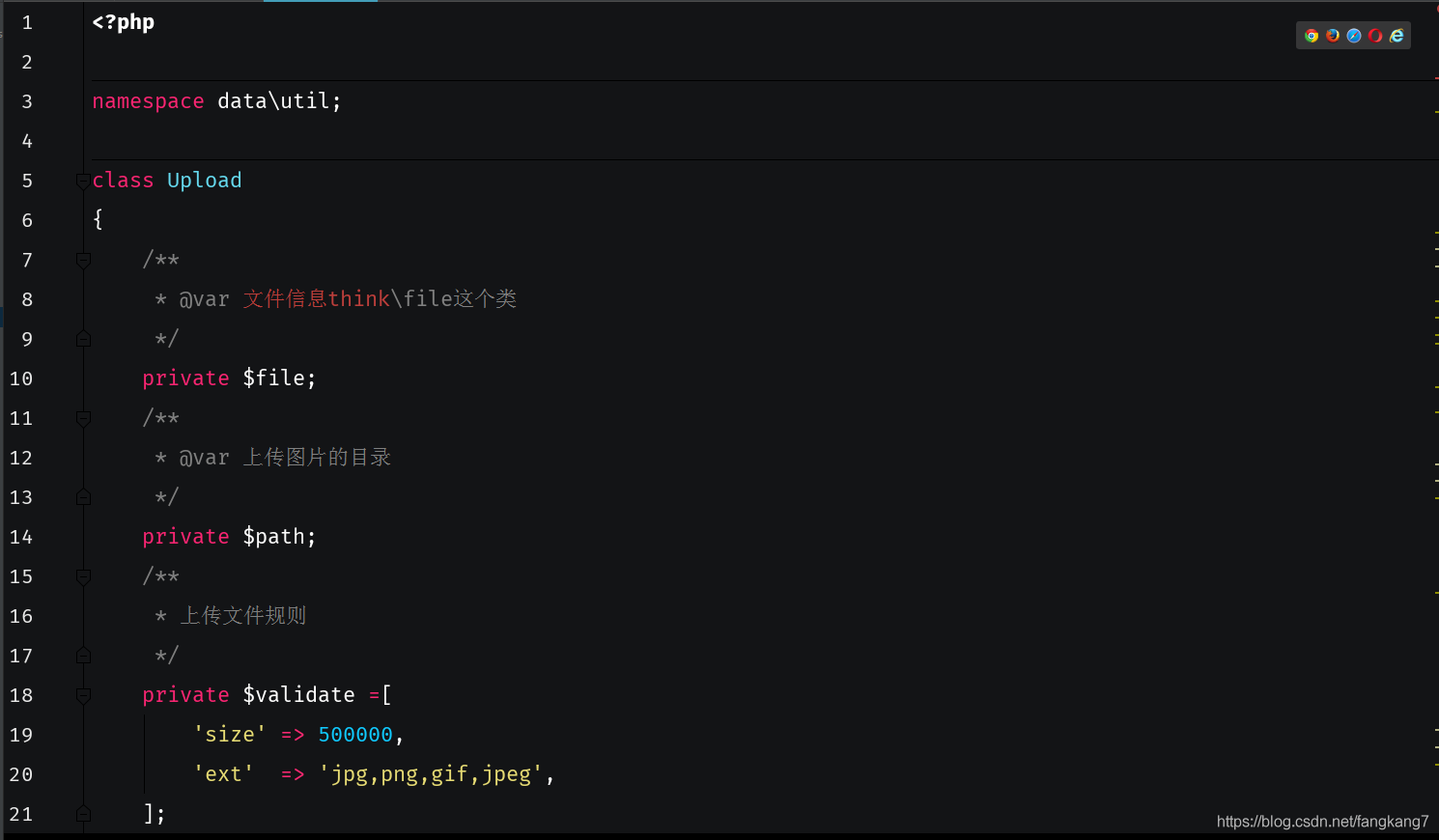The image size is (1439, 840).
Task: Click the 上传图片的目录 comment text
Action: pyautogui.click(x=317, y=458)
